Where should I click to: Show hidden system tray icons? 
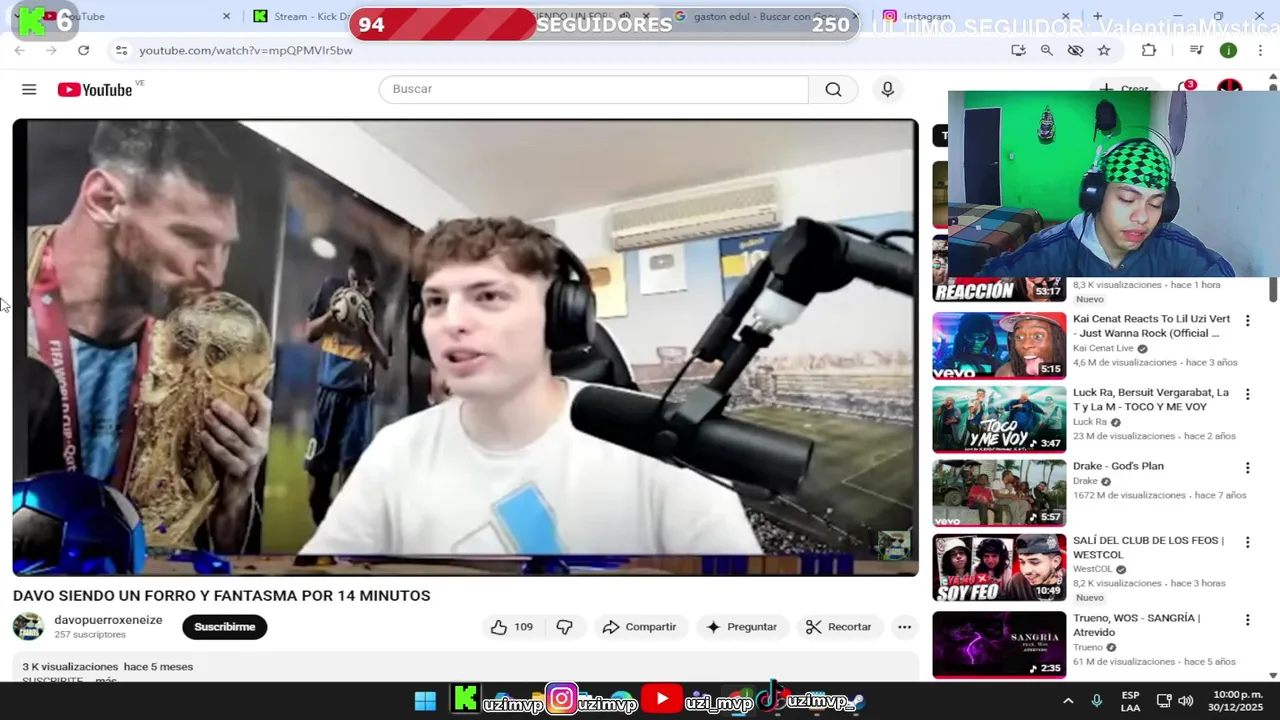1068,701
